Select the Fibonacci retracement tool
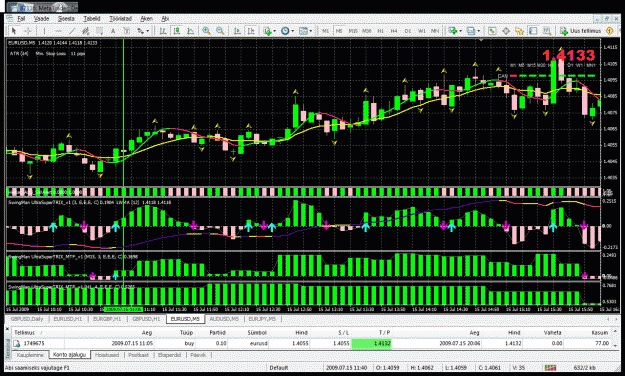 [99, 31]
